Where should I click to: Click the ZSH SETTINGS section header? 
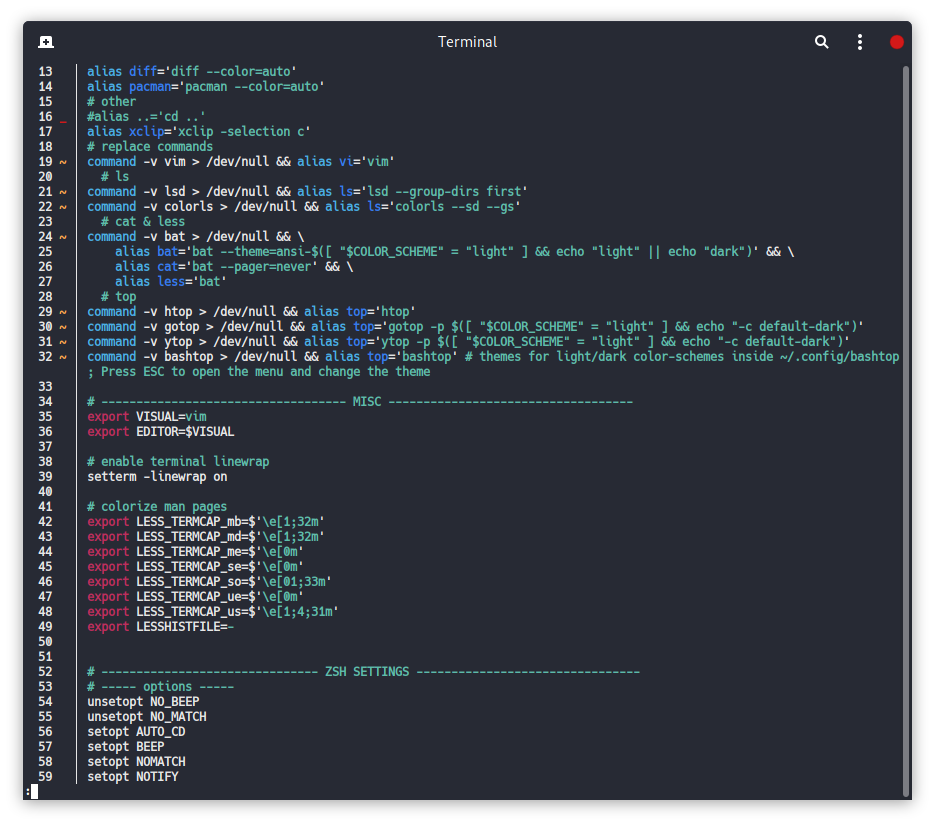click(364, 672)
